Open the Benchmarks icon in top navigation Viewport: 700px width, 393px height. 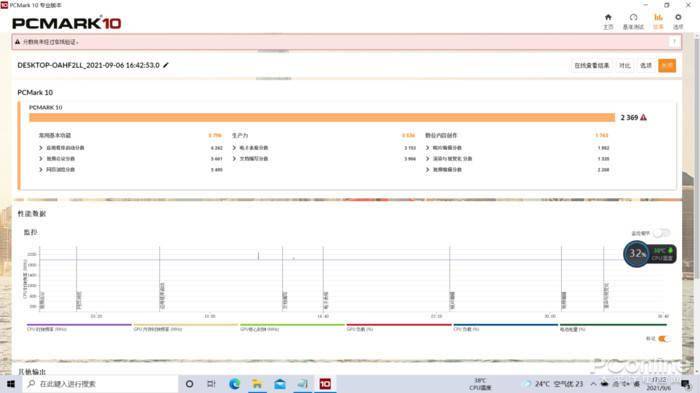click(633, 21)
